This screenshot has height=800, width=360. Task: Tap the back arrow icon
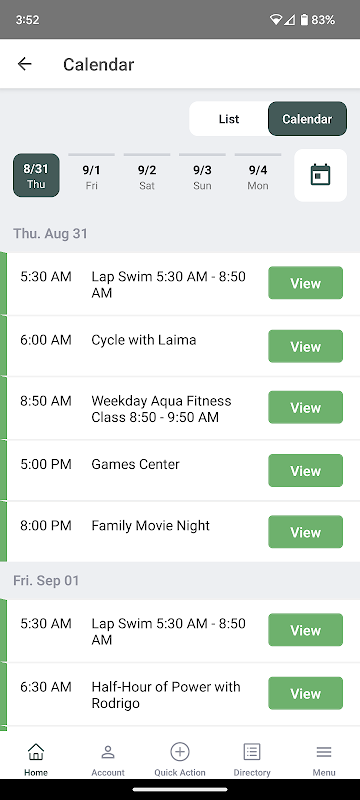[24, 64]
